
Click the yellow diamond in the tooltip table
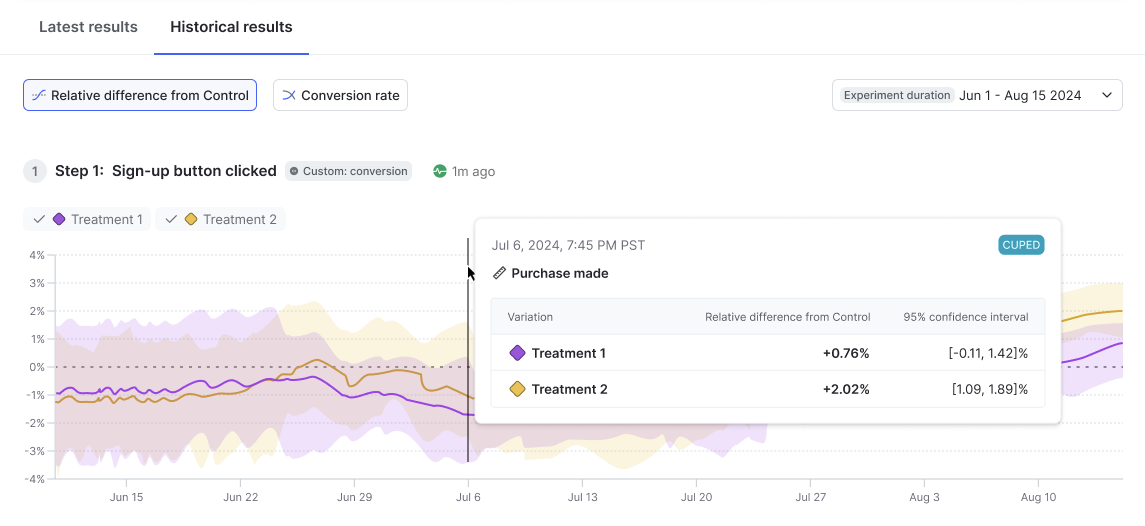(517, 389)
